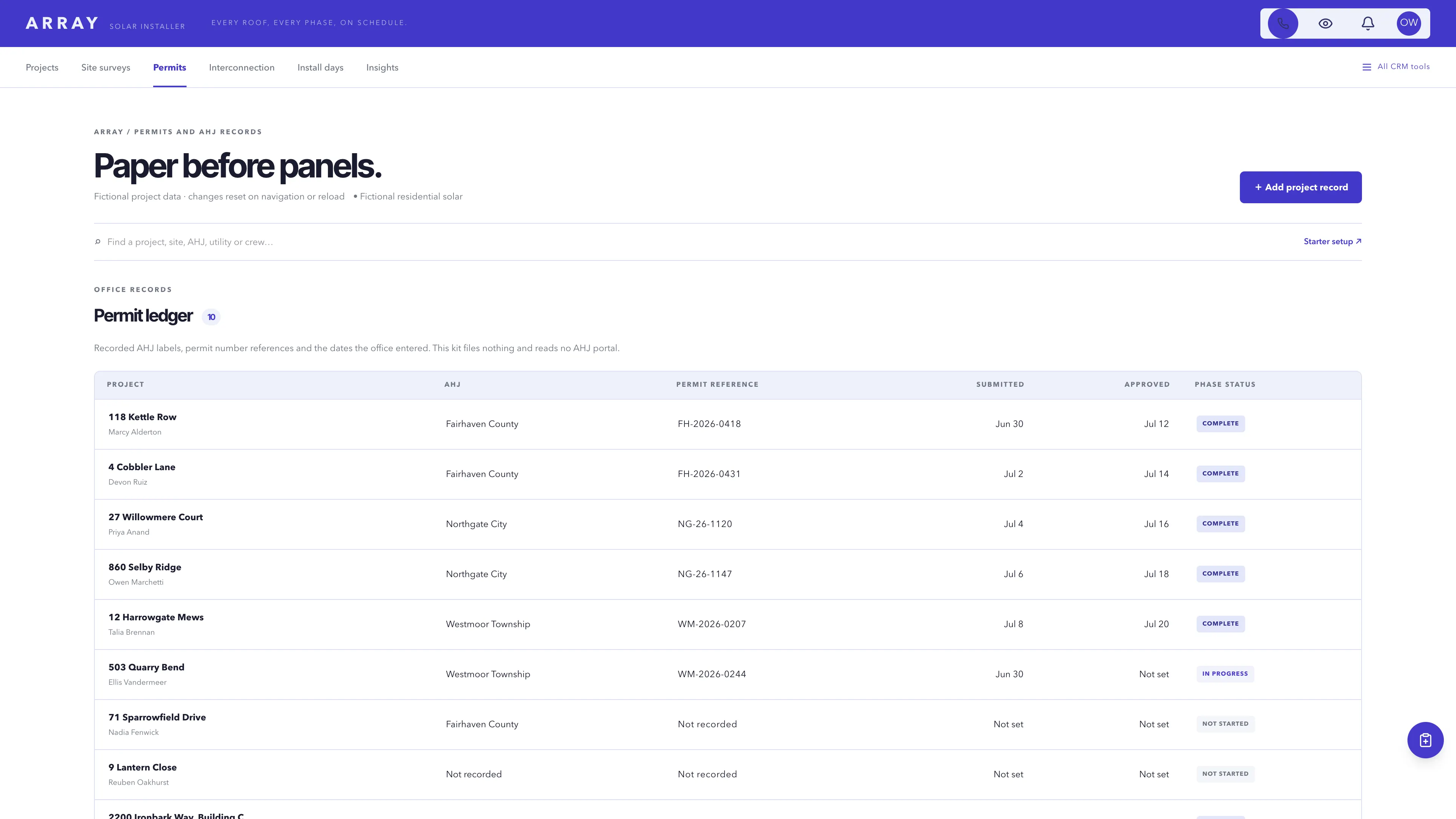1456x819 pixels.
Task: Click permit reference WM-2026-0244
Action: pos(712,674)
